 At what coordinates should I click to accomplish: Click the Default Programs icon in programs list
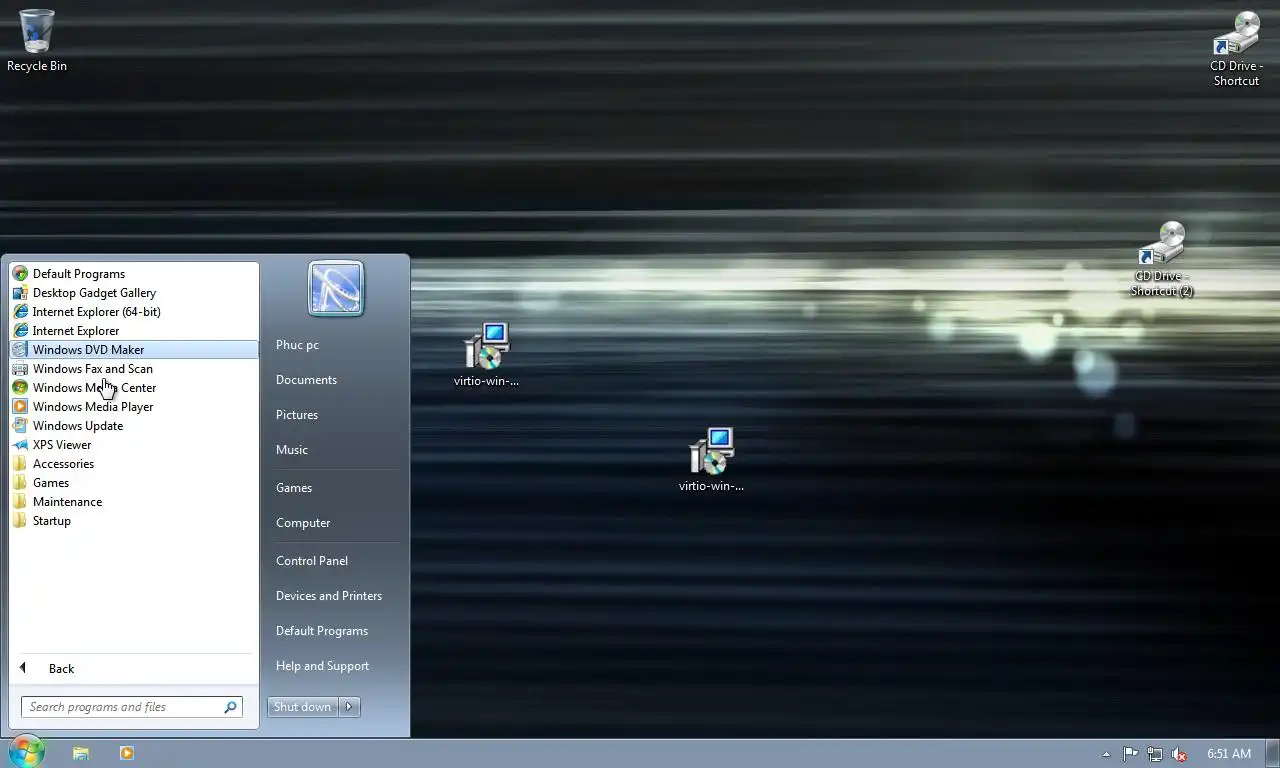(20, 274)
